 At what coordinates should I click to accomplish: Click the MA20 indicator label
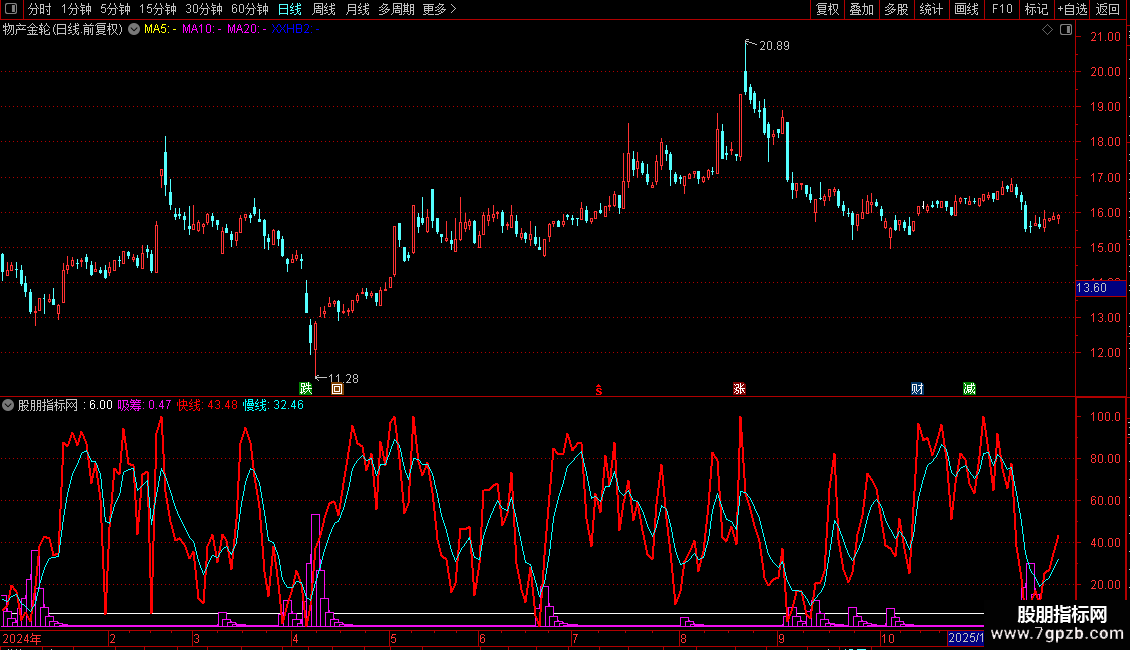[246, 29]
